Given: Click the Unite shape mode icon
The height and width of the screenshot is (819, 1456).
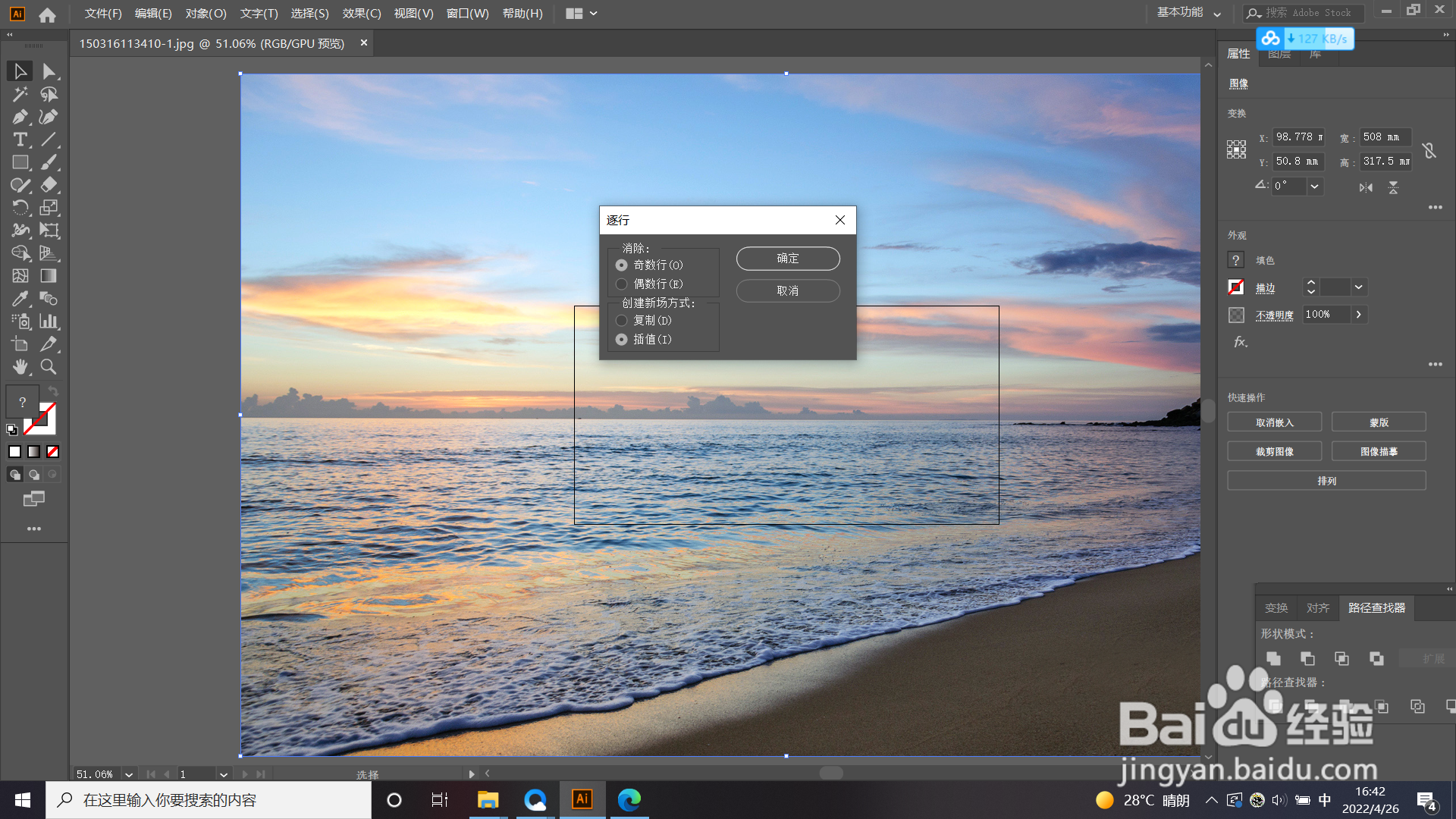Looking at the screenshot, I should [x=1273, y=658].
